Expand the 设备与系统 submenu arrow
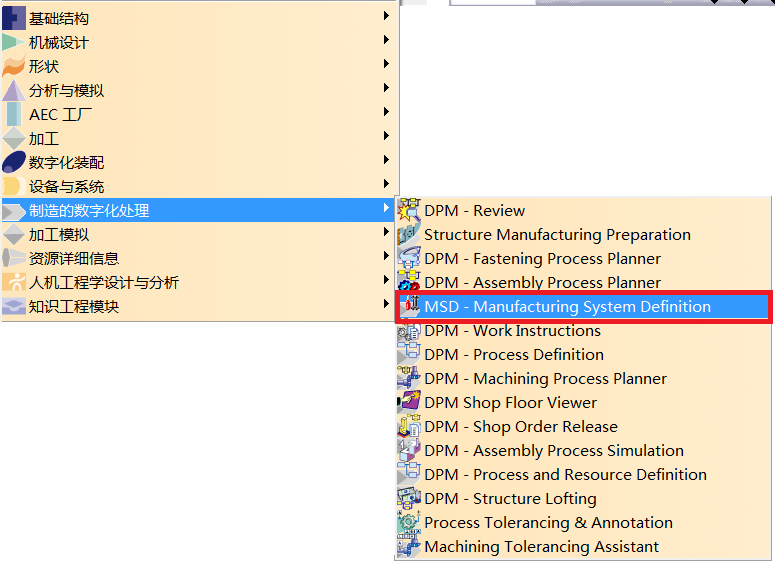775x563 pixels. [x=386, y=183]
